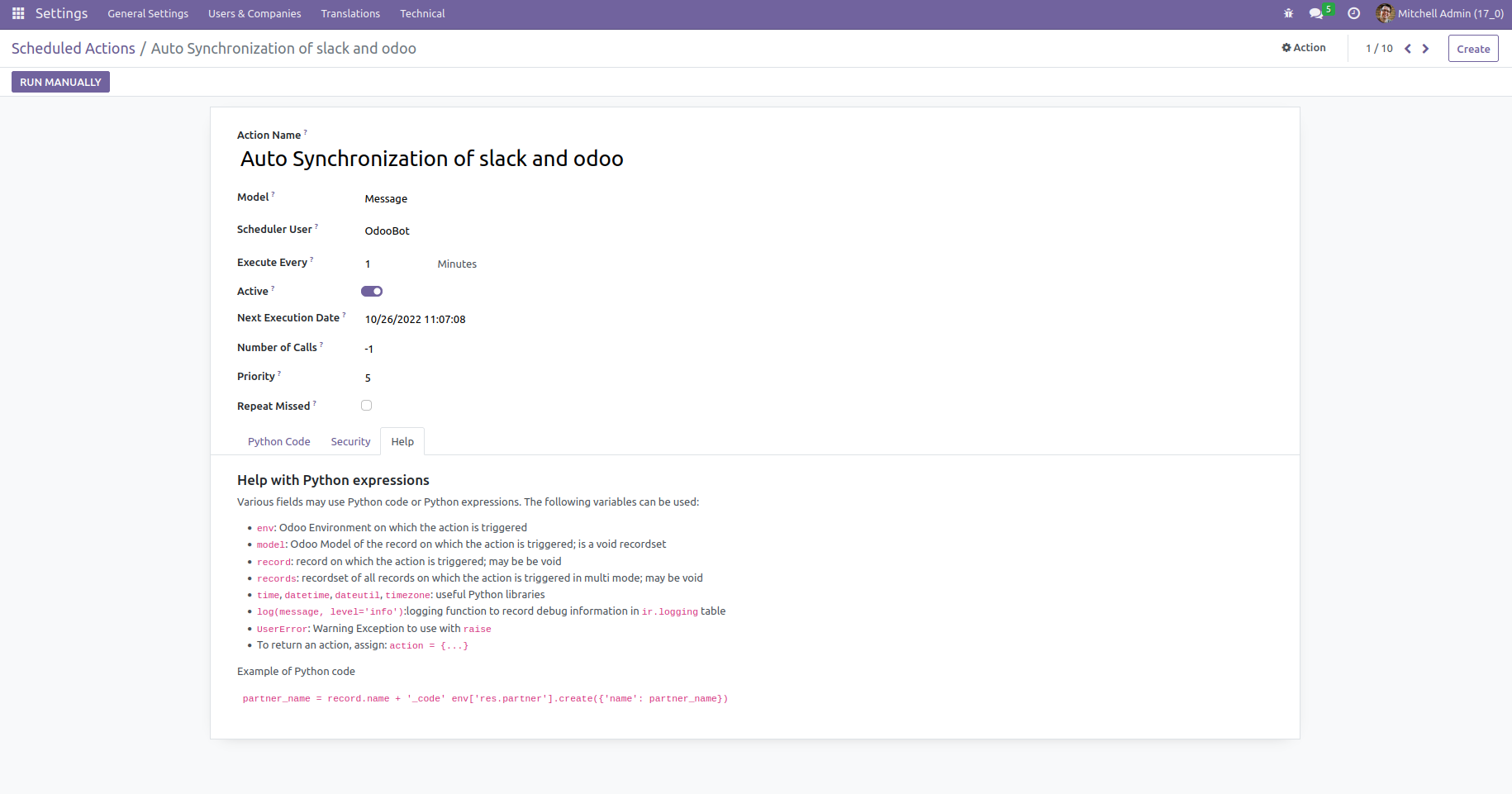Click the Action Name field label
The width and height of the screenshot is (1512, 794).
(x=269, y=136)
